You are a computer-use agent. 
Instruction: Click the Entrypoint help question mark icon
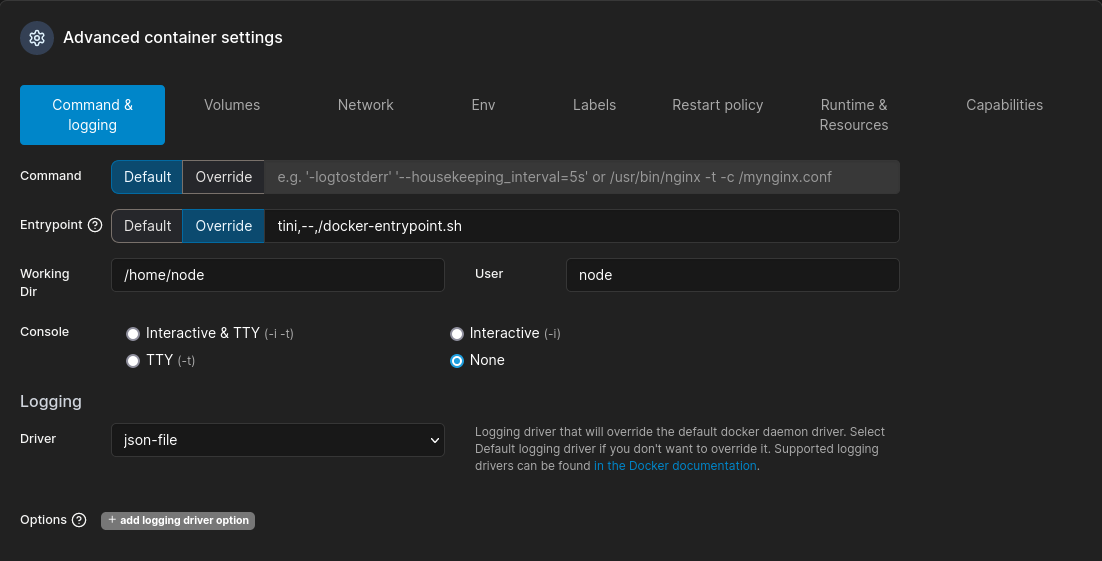[95, 226]
